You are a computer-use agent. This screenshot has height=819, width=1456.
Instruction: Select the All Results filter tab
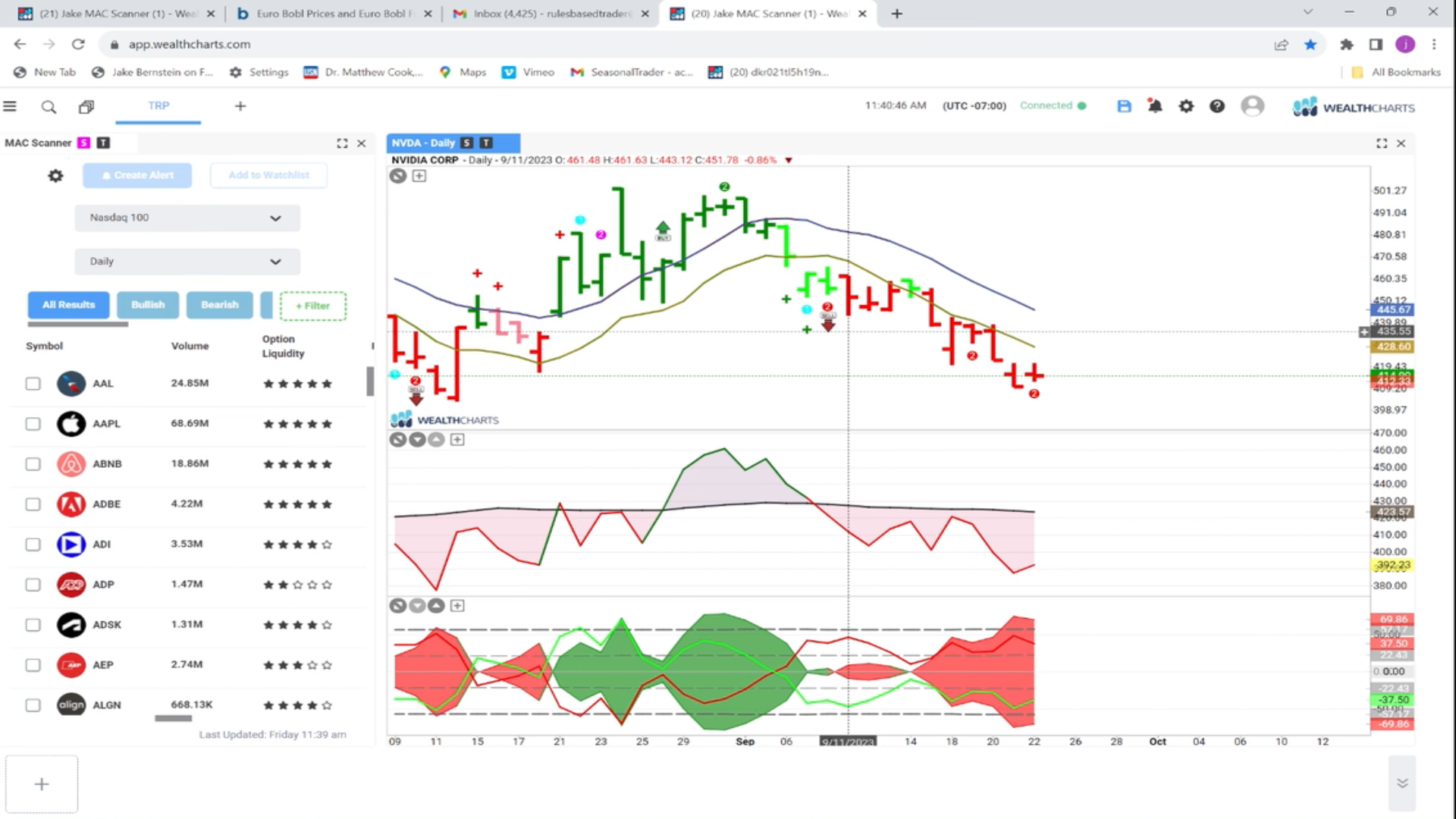tap(68, 305)
